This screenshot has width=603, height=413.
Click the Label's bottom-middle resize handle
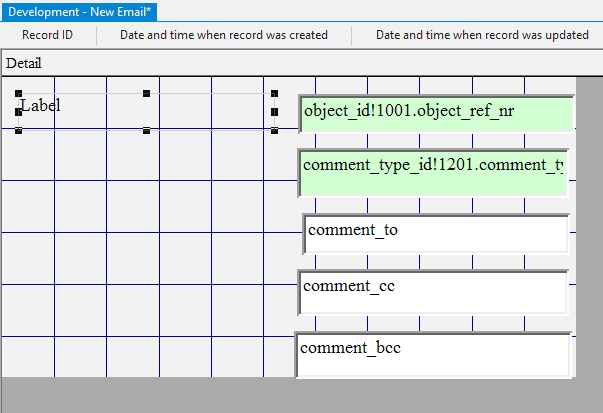[146, 130]
